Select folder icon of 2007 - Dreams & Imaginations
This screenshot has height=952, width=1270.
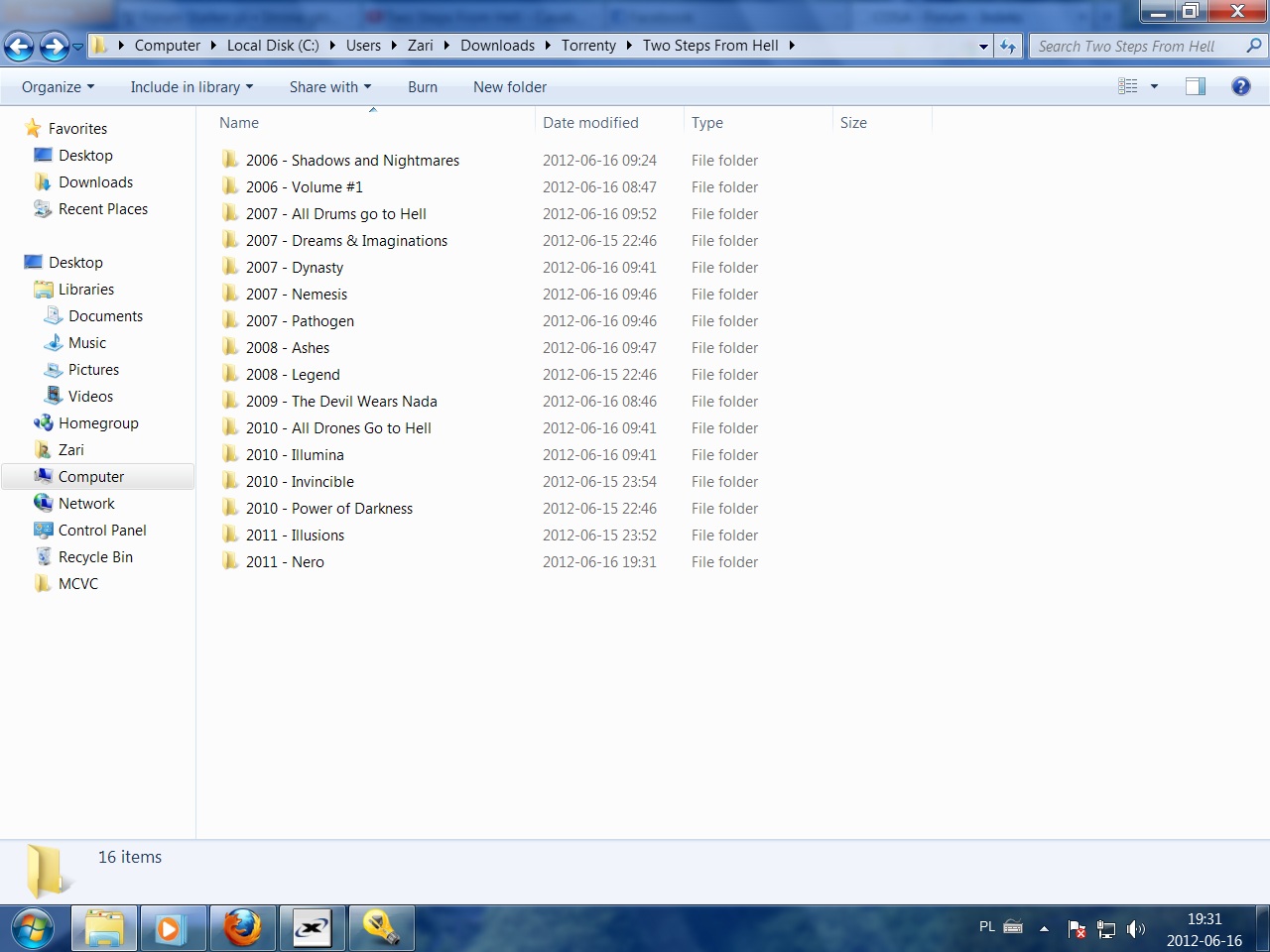(230, 240)
